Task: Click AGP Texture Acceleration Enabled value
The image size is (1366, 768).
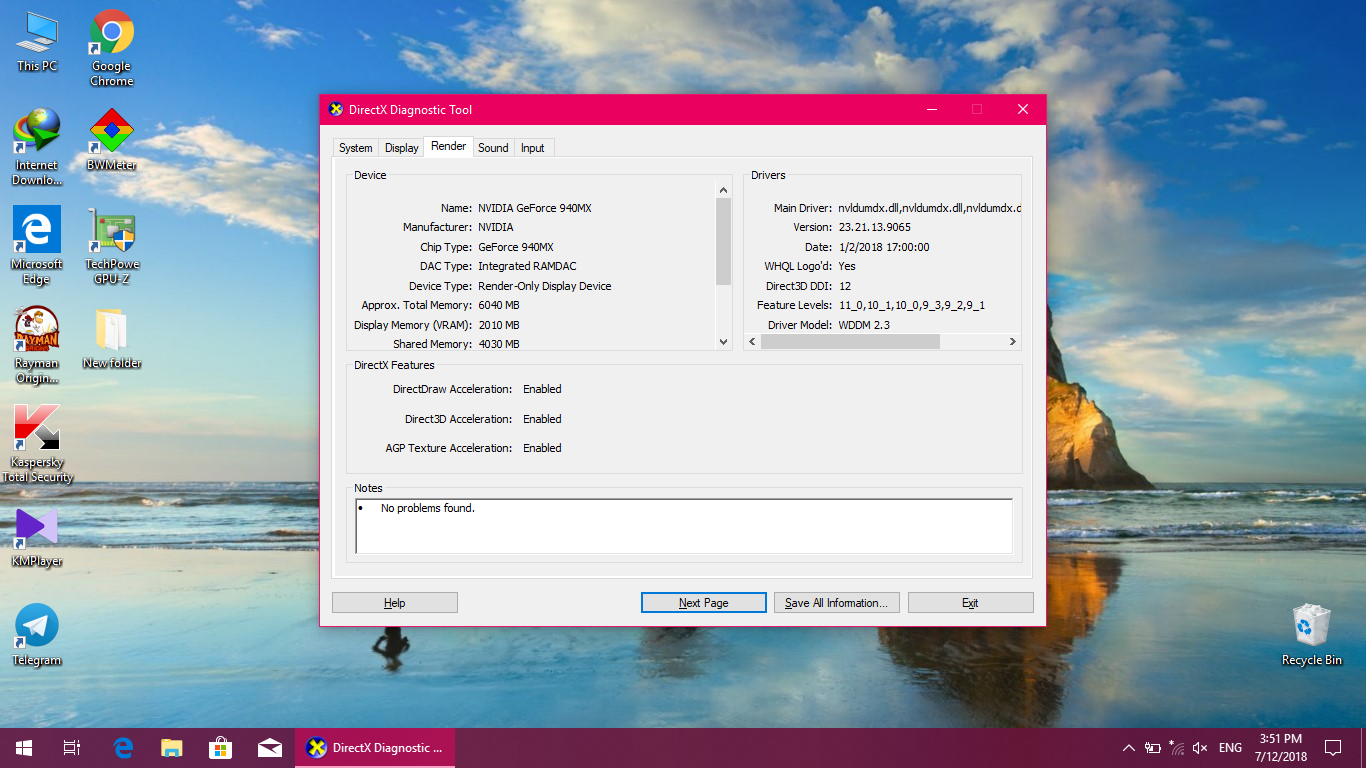Action: pyautogui.click(x=542, y=448)
